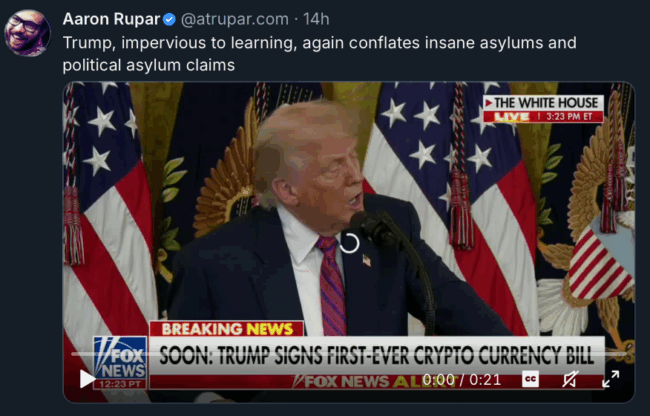Click the post text about asylum claims
The height and width of the screenshot is (416, 650).
[x=319, y=54]
